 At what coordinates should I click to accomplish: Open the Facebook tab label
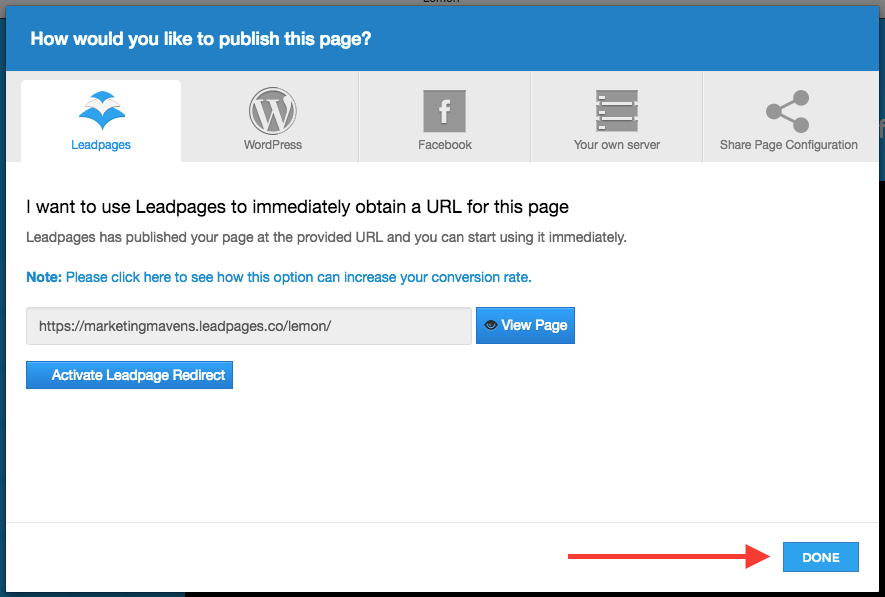point(445,145)
